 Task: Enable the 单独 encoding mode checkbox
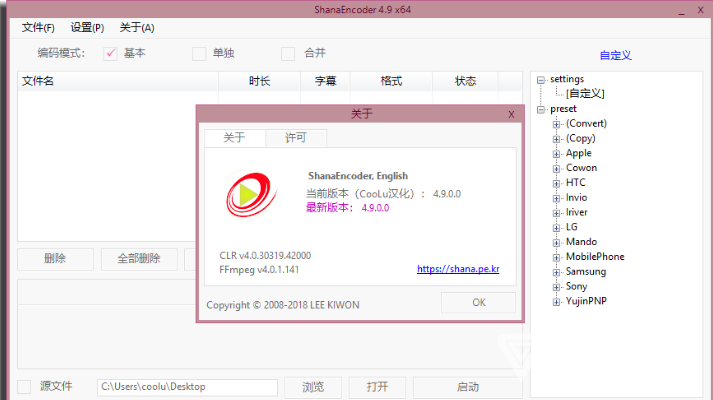pyautogui.click(x=199, y=54)
